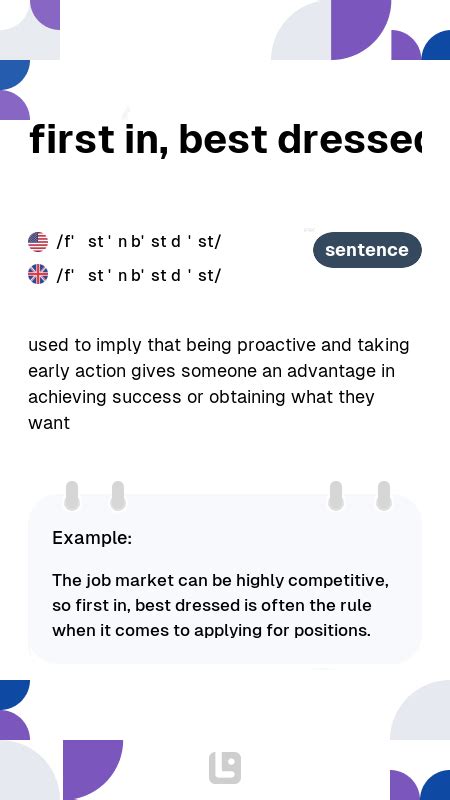The image size is (450, 800).
Task: Click the 'Example:' label
Action: (x=92, y=538)
